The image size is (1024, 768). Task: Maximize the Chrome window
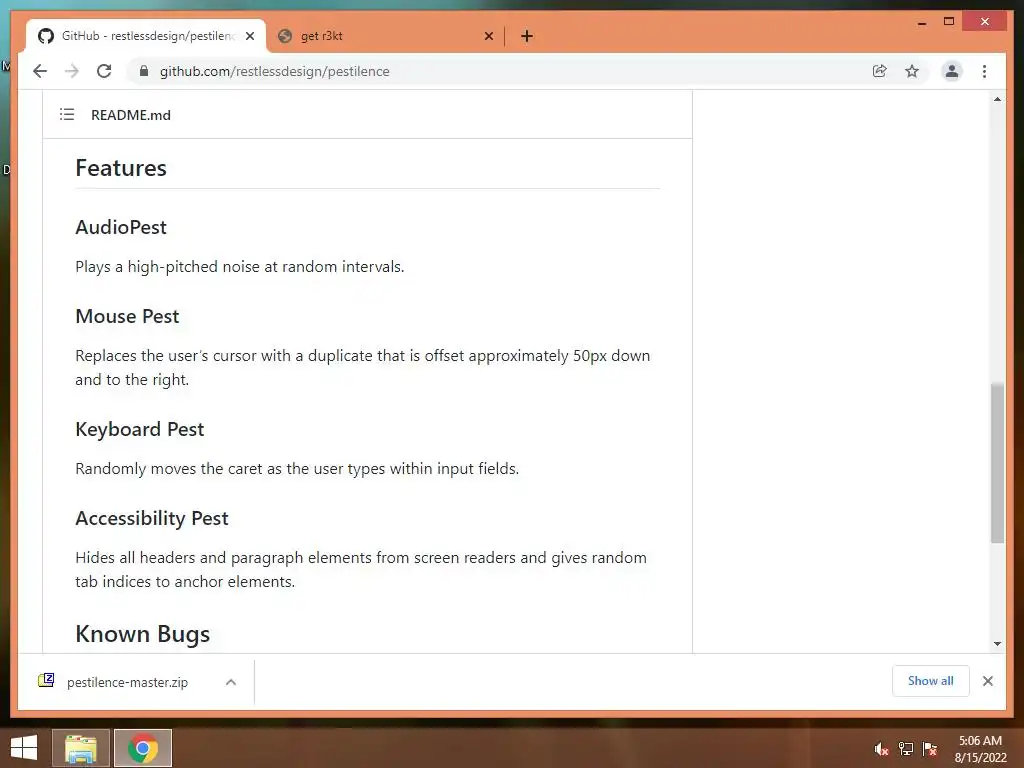(949, 22)
